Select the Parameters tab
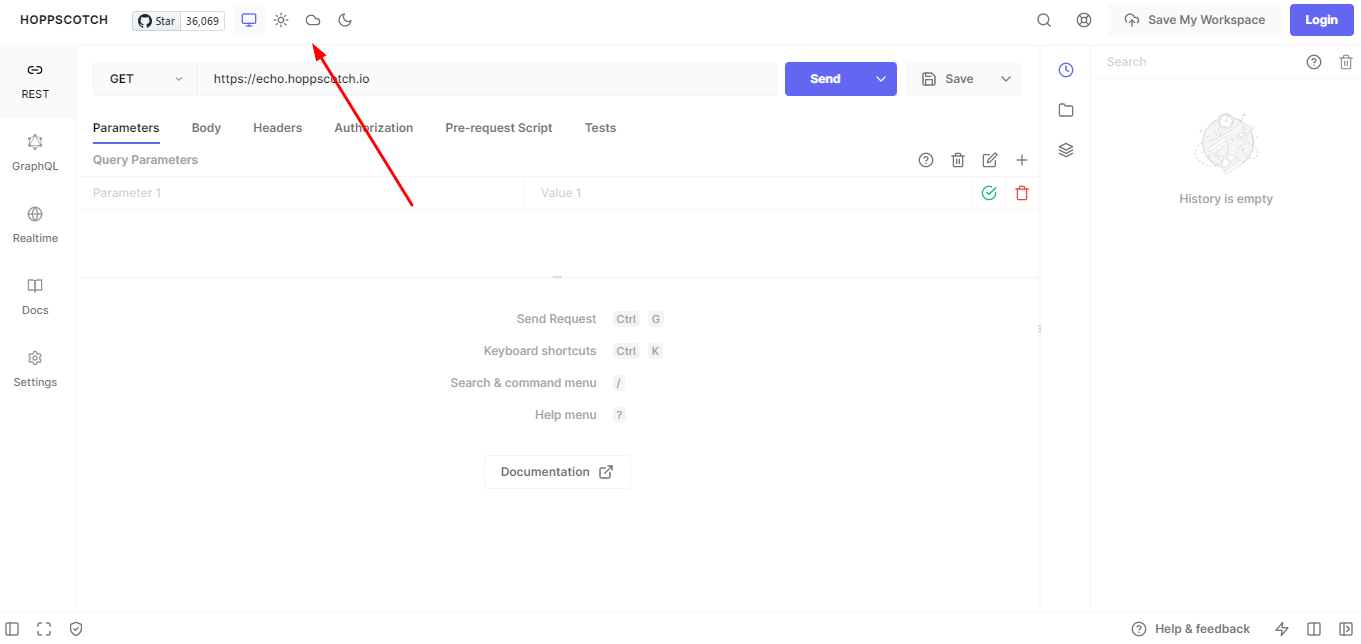Image resolution: width=1361 pixels, height=644 pixels. point(126,128)
